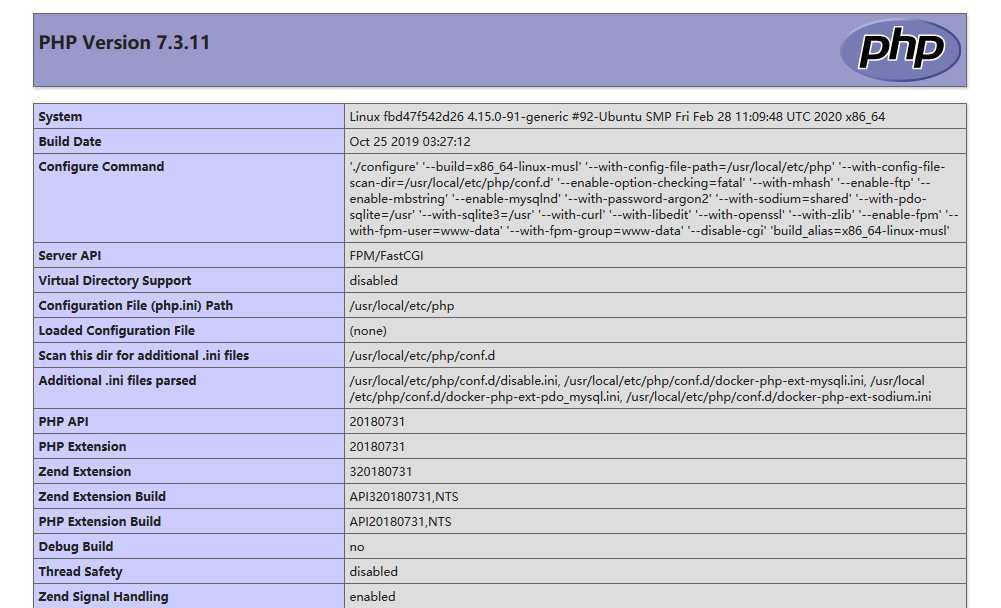Image resolution: width=1001 pixels, height=608 pixels.
Task: Click the PHP logo in the header
Action: (900, 49)
